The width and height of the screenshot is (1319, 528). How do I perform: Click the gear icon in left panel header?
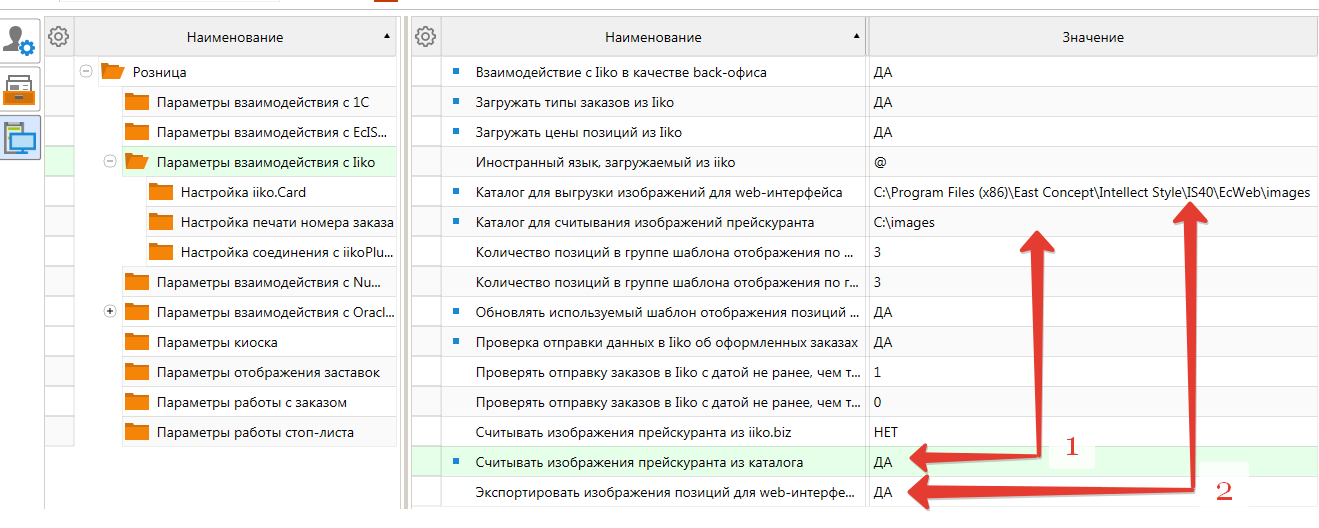tap(59, 37)
